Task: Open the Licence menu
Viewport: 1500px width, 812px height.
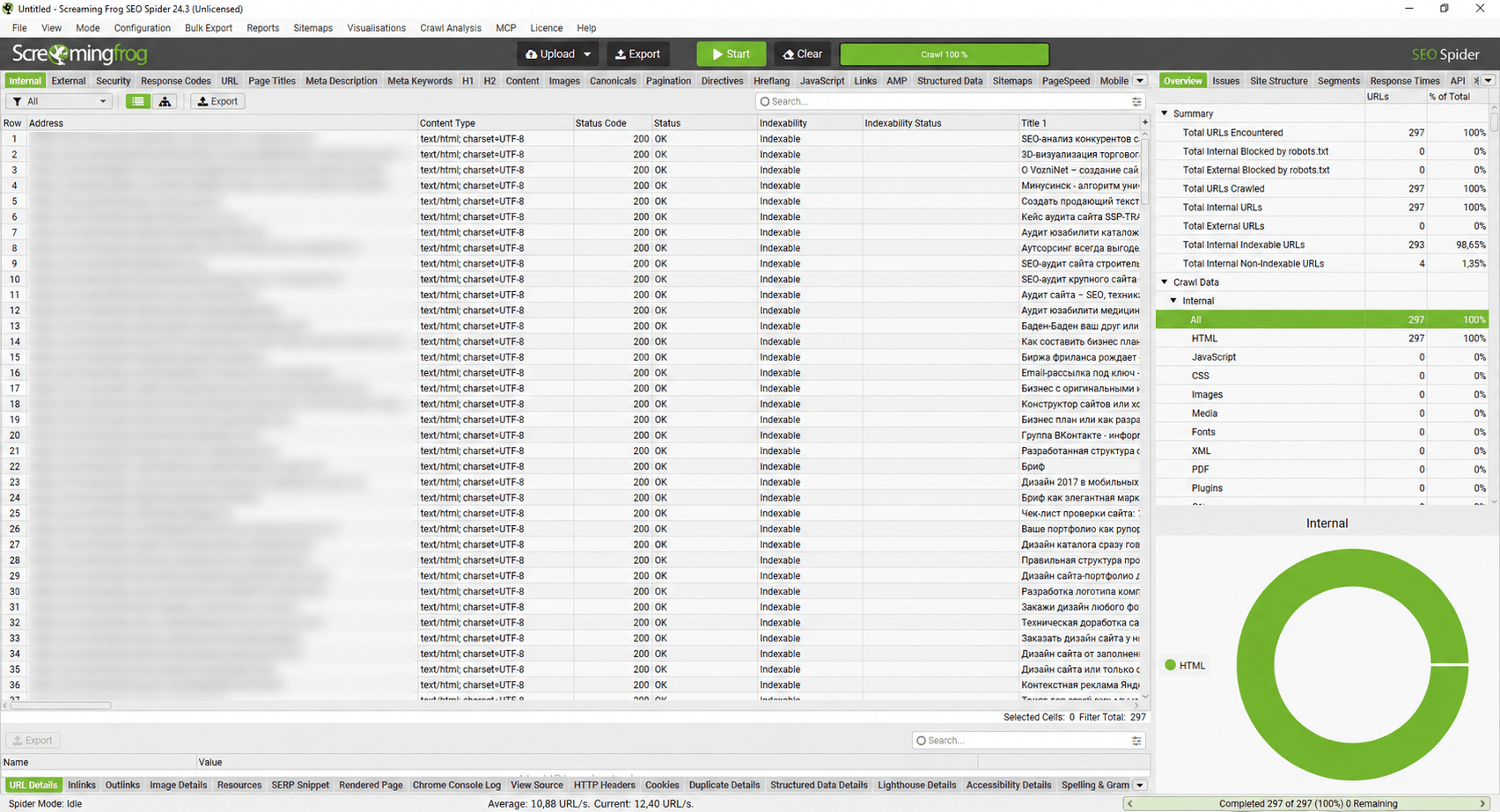Action: [546, 28]
